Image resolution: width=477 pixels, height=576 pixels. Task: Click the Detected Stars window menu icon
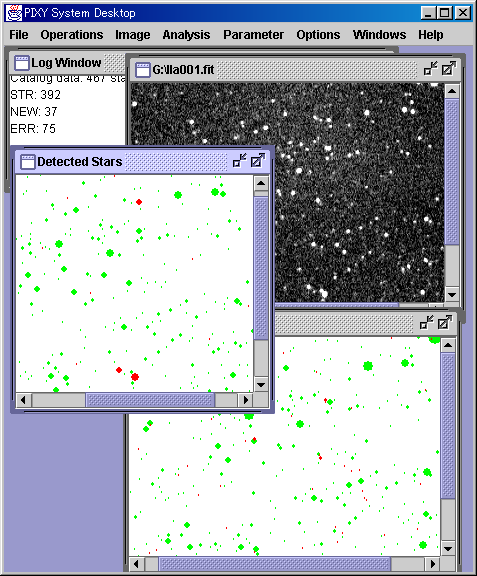point(28,162)
